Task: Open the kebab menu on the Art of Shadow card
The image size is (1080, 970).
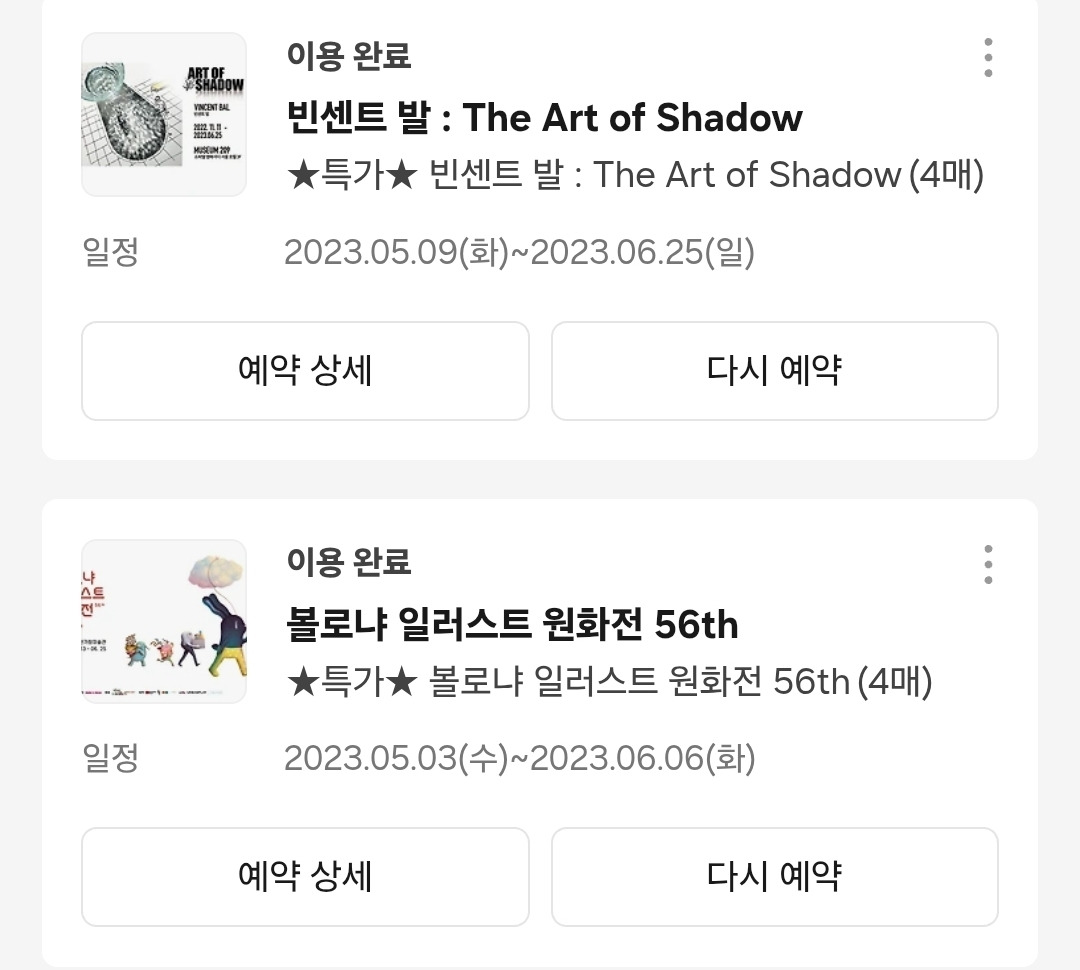Action: click(x=988, y=57)
